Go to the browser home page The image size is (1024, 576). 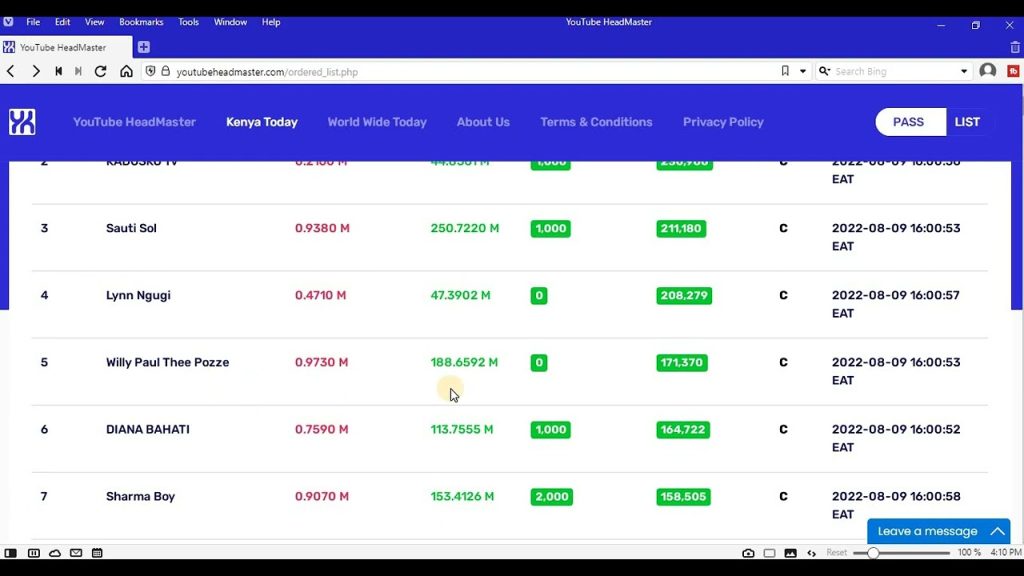[126, 71]
